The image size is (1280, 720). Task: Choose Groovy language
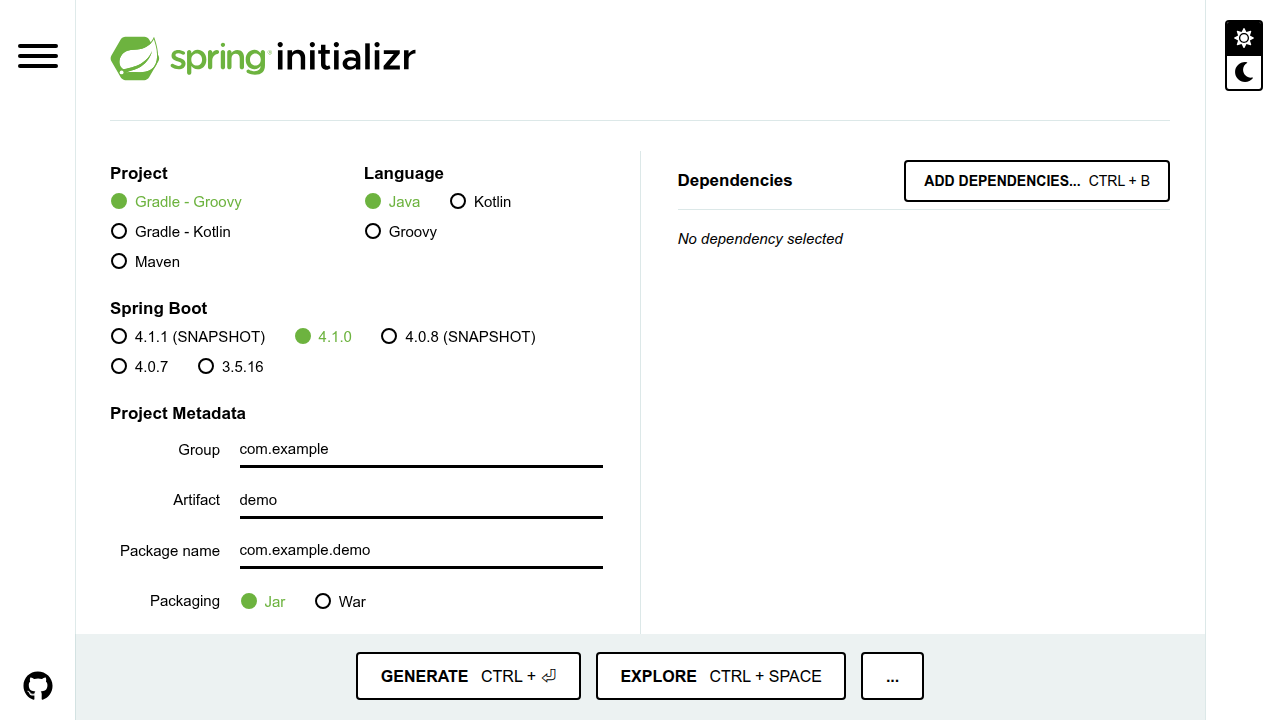[x=400, y=231]
